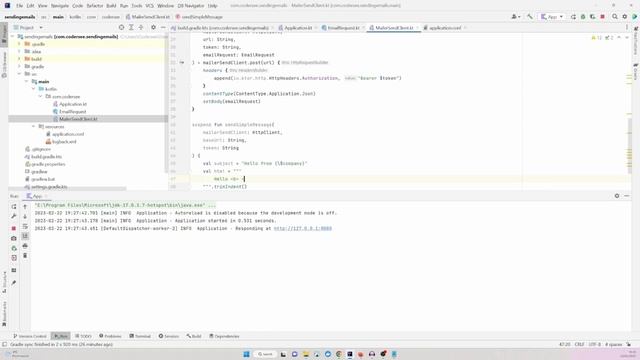This screenshot has width=640, height=360.
Task: Toggle scroll to end in Run console
Action: [25, 236]
